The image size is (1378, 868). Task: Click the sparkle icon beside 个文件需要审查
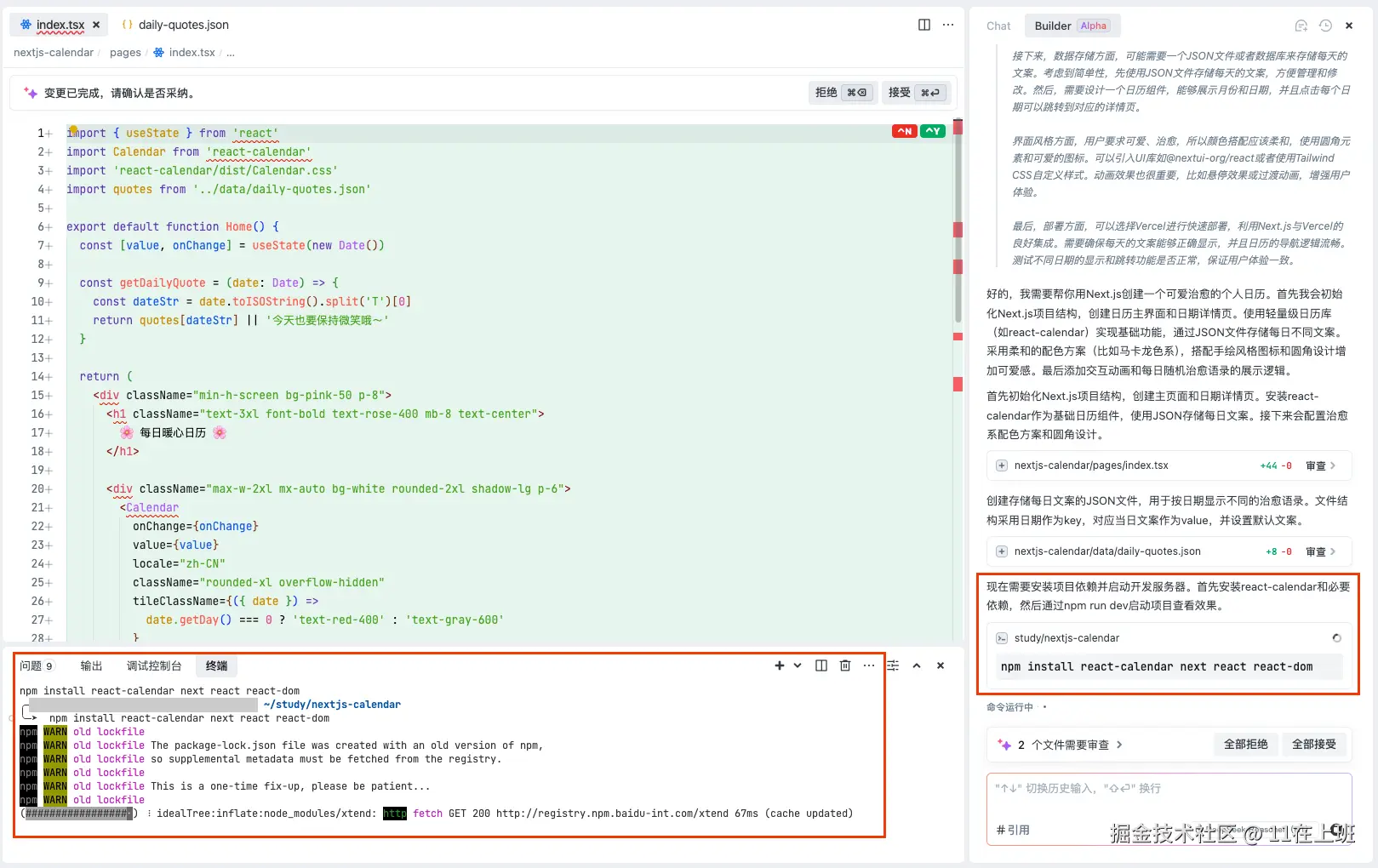tap(1003, 745)
